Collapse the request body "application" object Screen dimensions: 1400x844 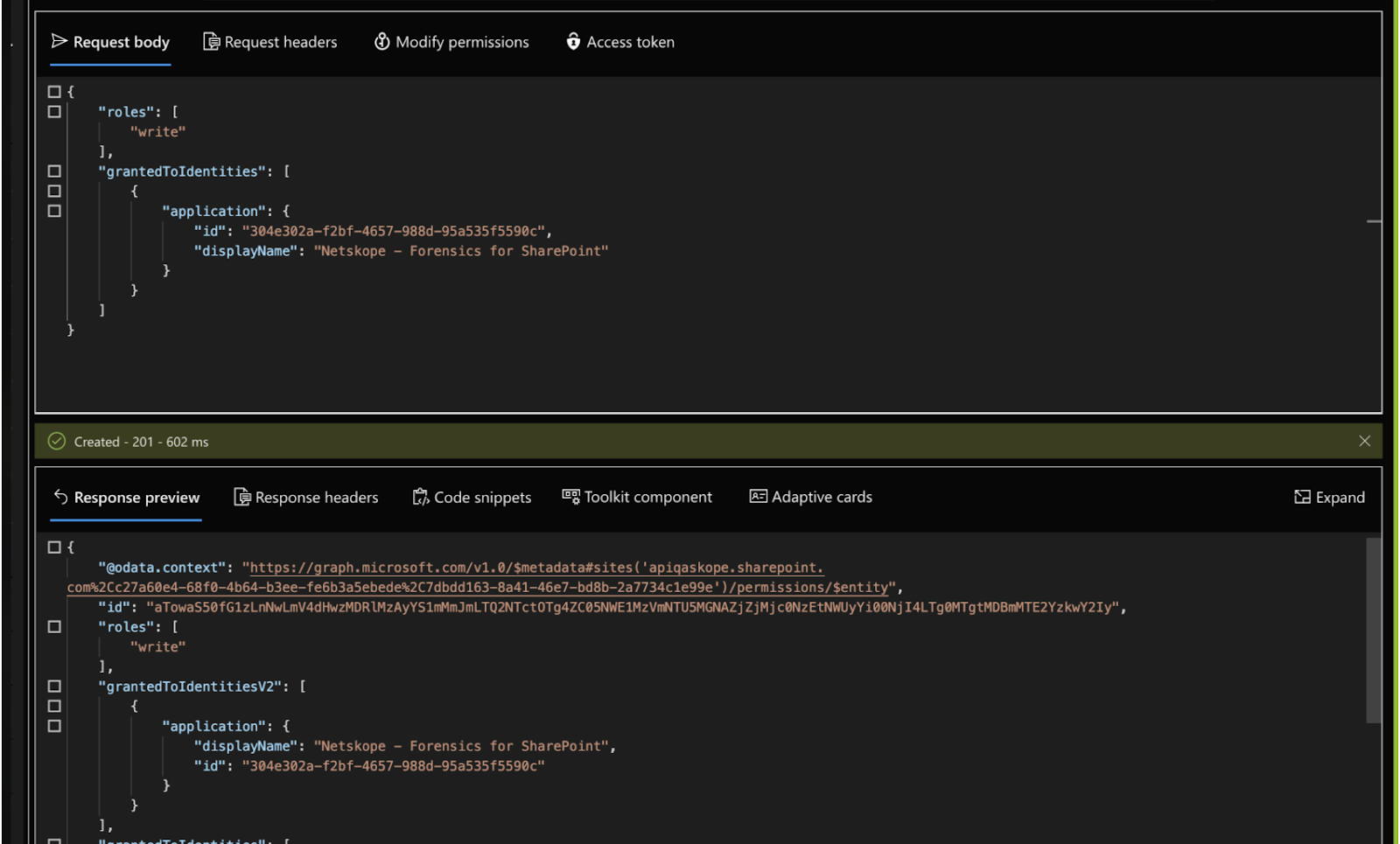(x=54, y=212)
